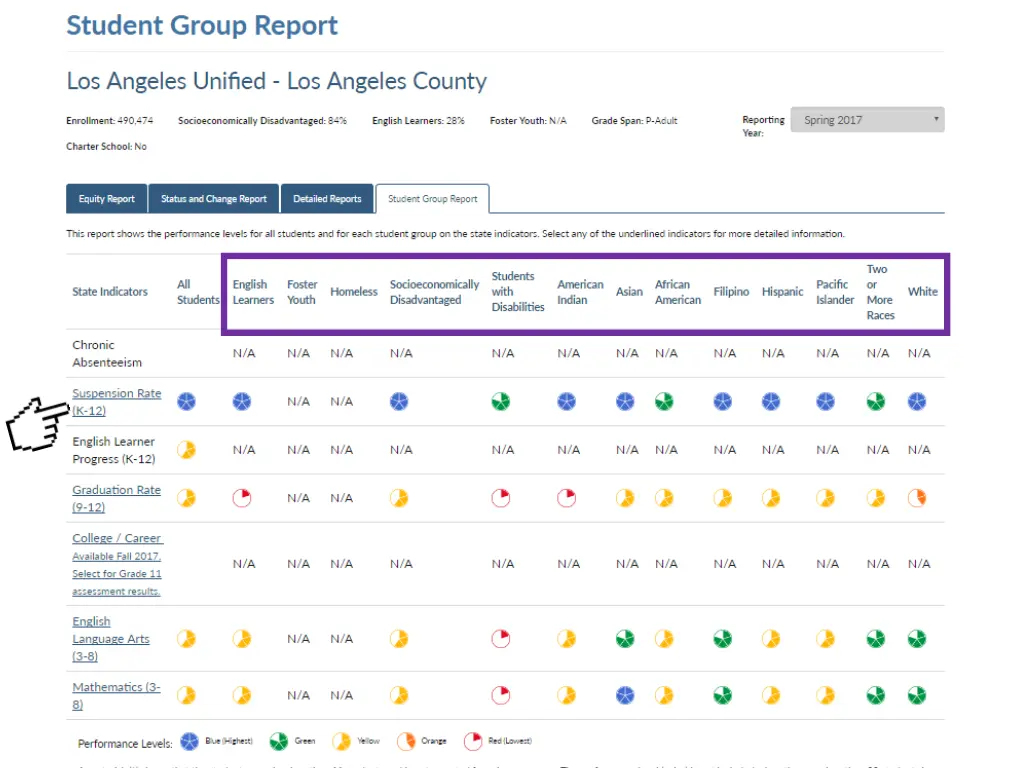Open the English Language Arts (3-8) link

(x=110, y=639)
